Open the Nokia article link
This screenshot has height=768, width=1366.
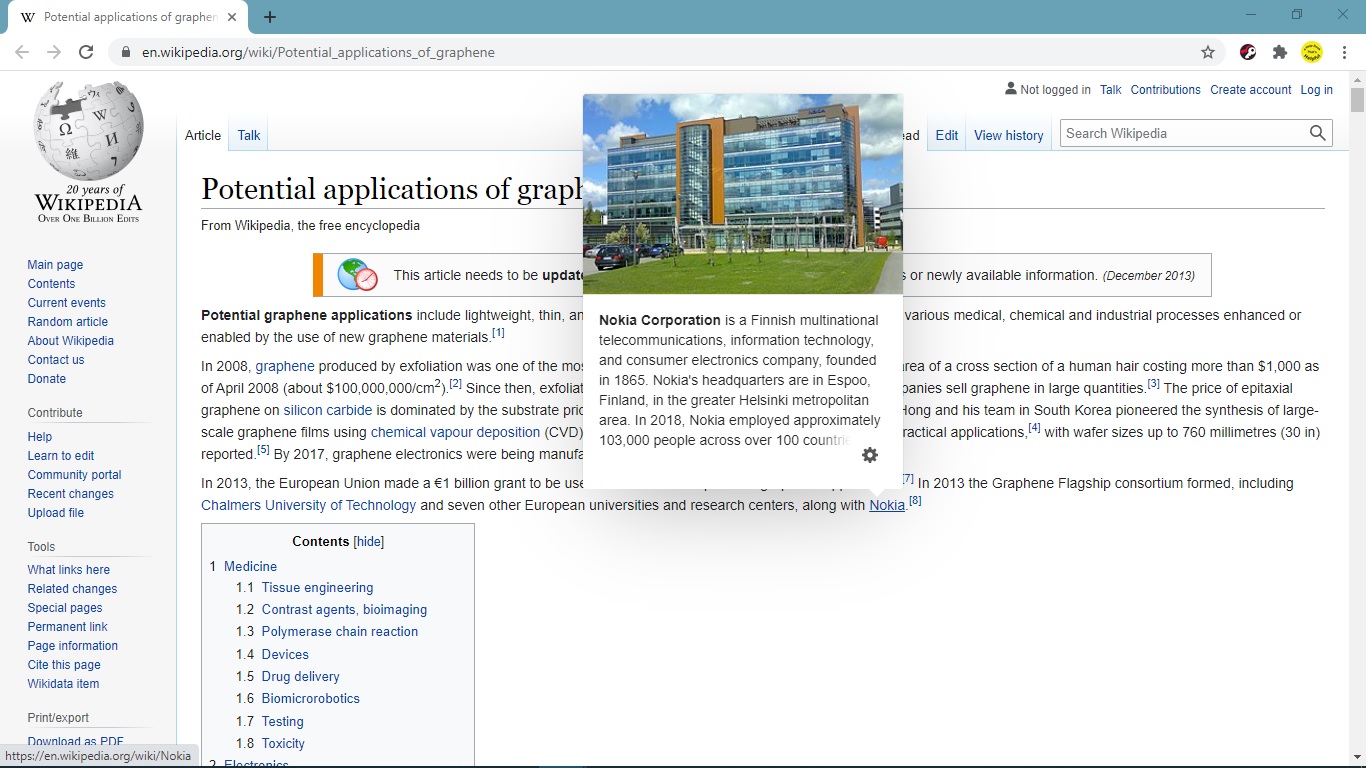[x=887, y=505]
